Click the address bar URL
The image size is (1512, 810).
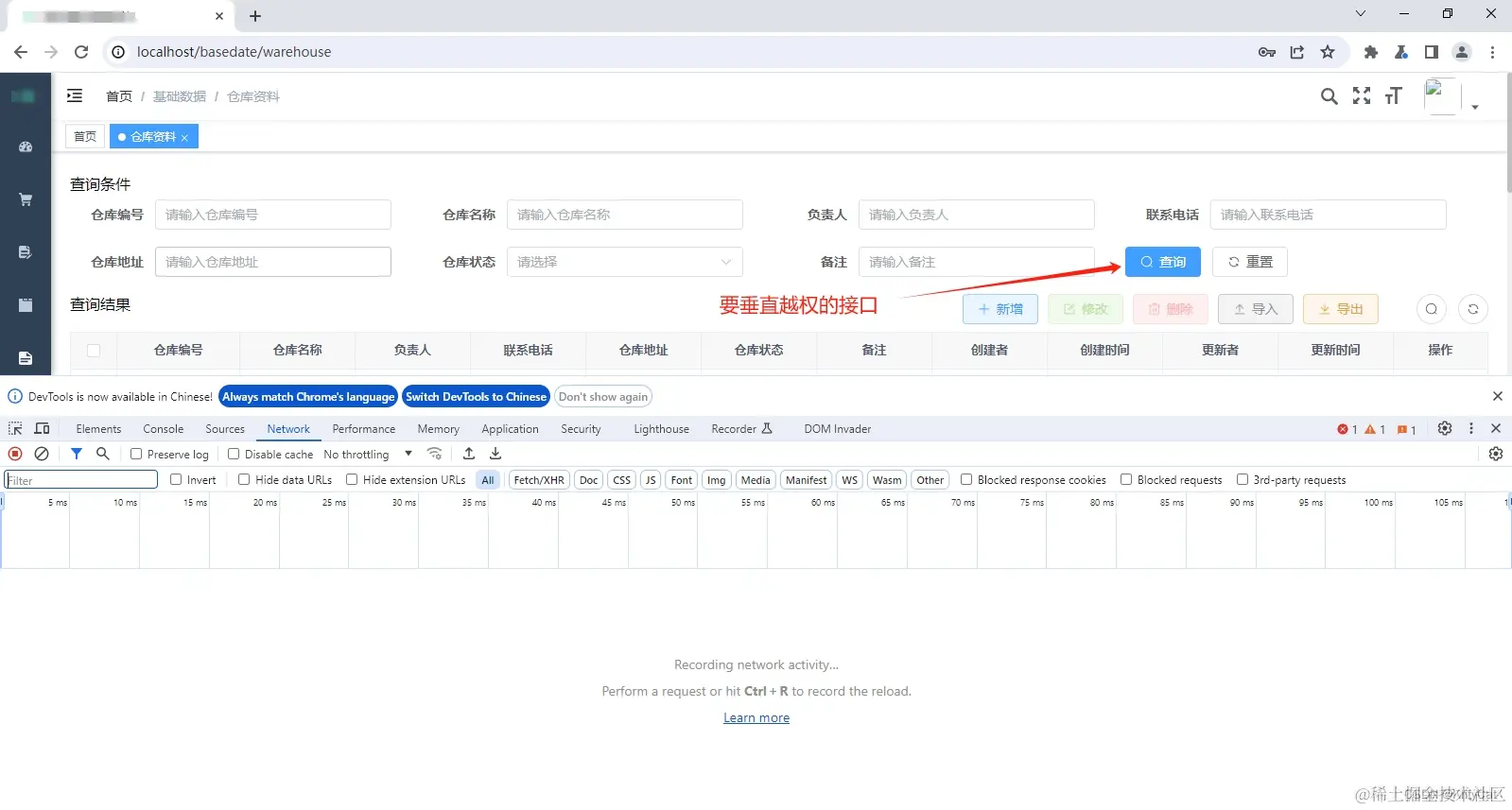pos(234,52)
